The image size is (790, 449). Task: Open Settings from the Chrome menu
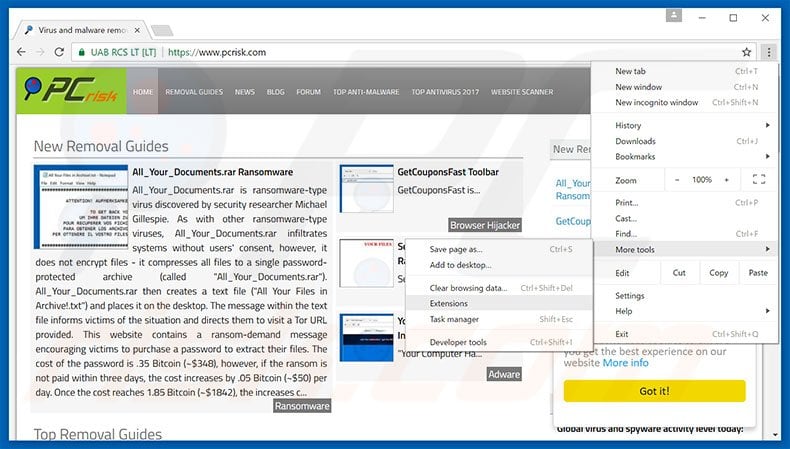click(686, 295)
